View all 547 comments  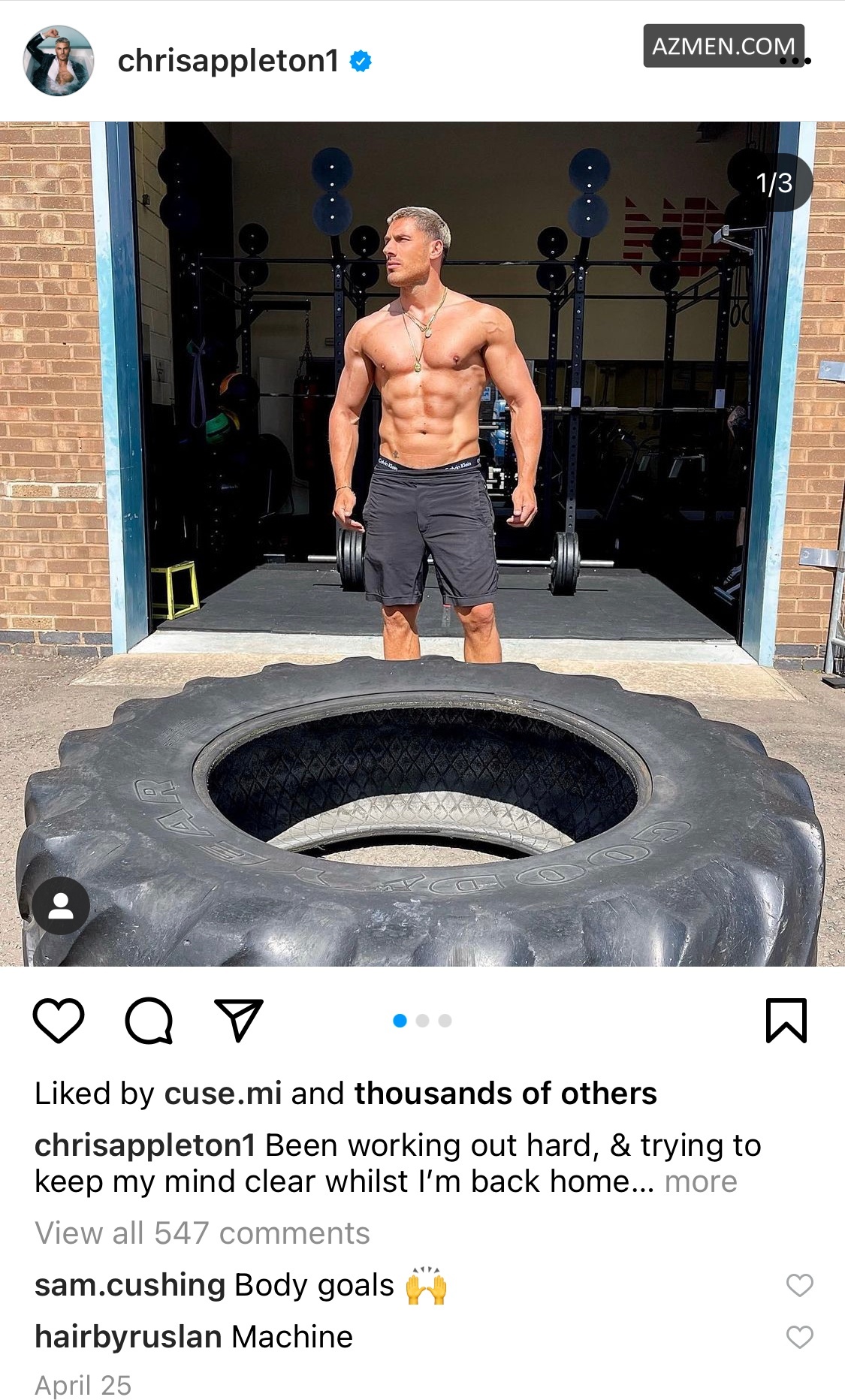tap(202, 1233)
